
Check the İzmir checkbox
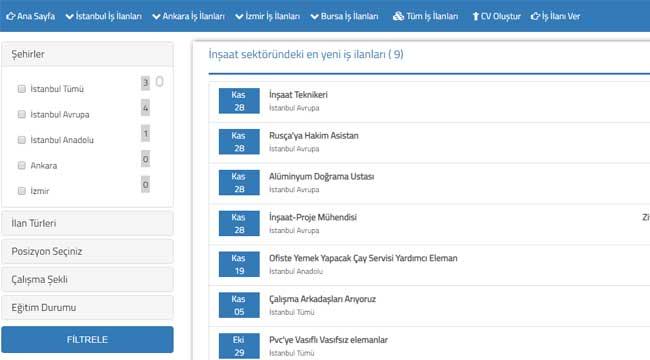(22, 191)
